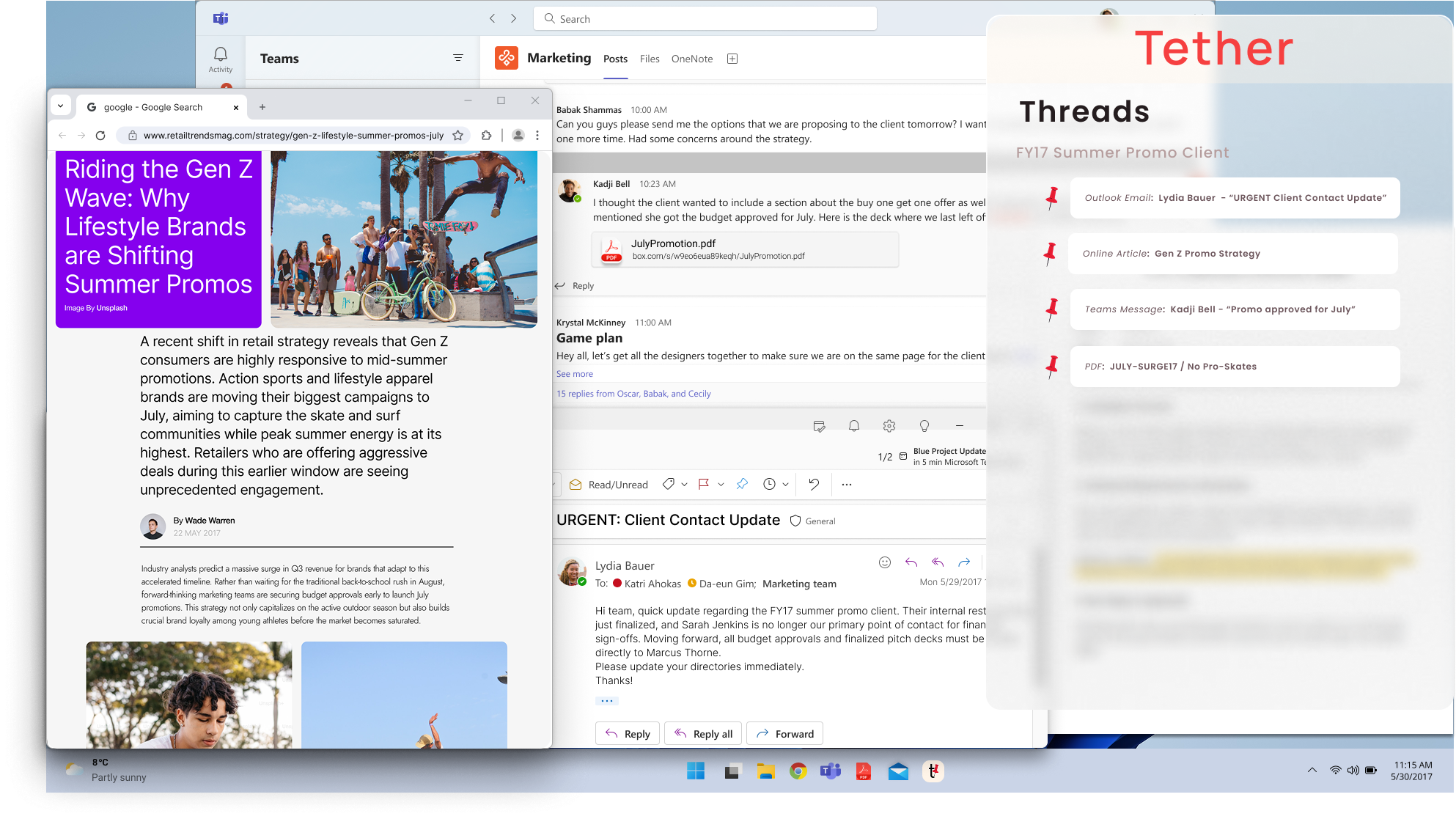Viewport: 1456px width, 819px height.
Task: Click the Outlook notifications bell icon
Action: coord(854,426)
